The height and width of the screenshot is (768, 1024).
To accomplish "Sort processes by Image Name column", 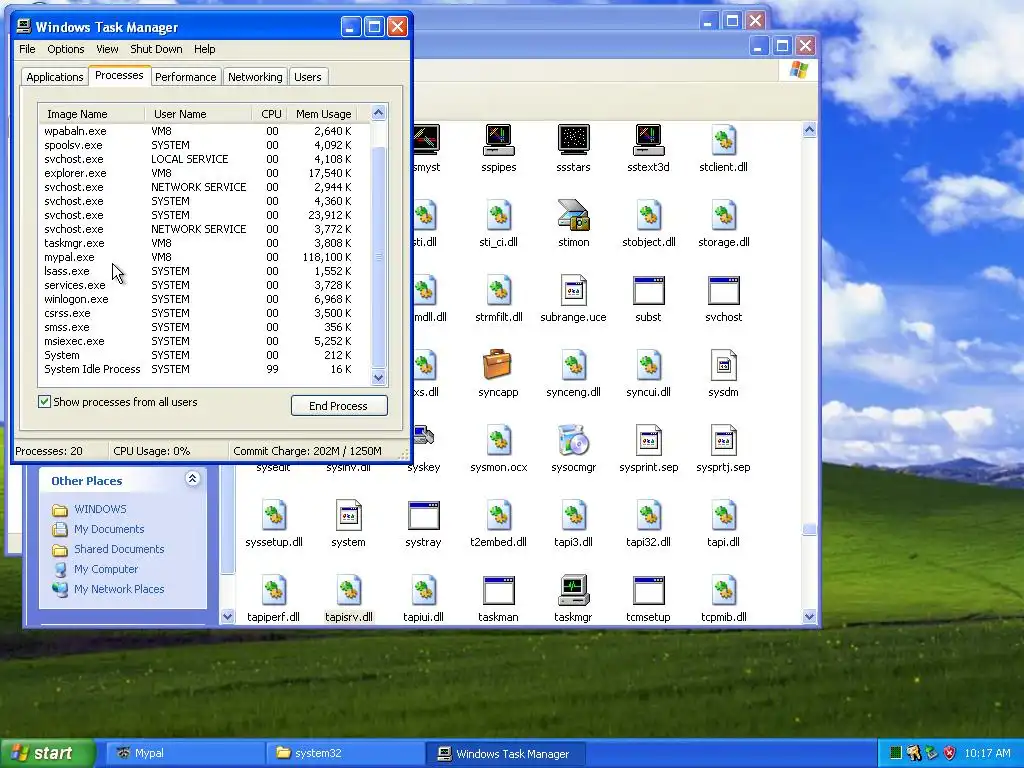I will 91,114.
